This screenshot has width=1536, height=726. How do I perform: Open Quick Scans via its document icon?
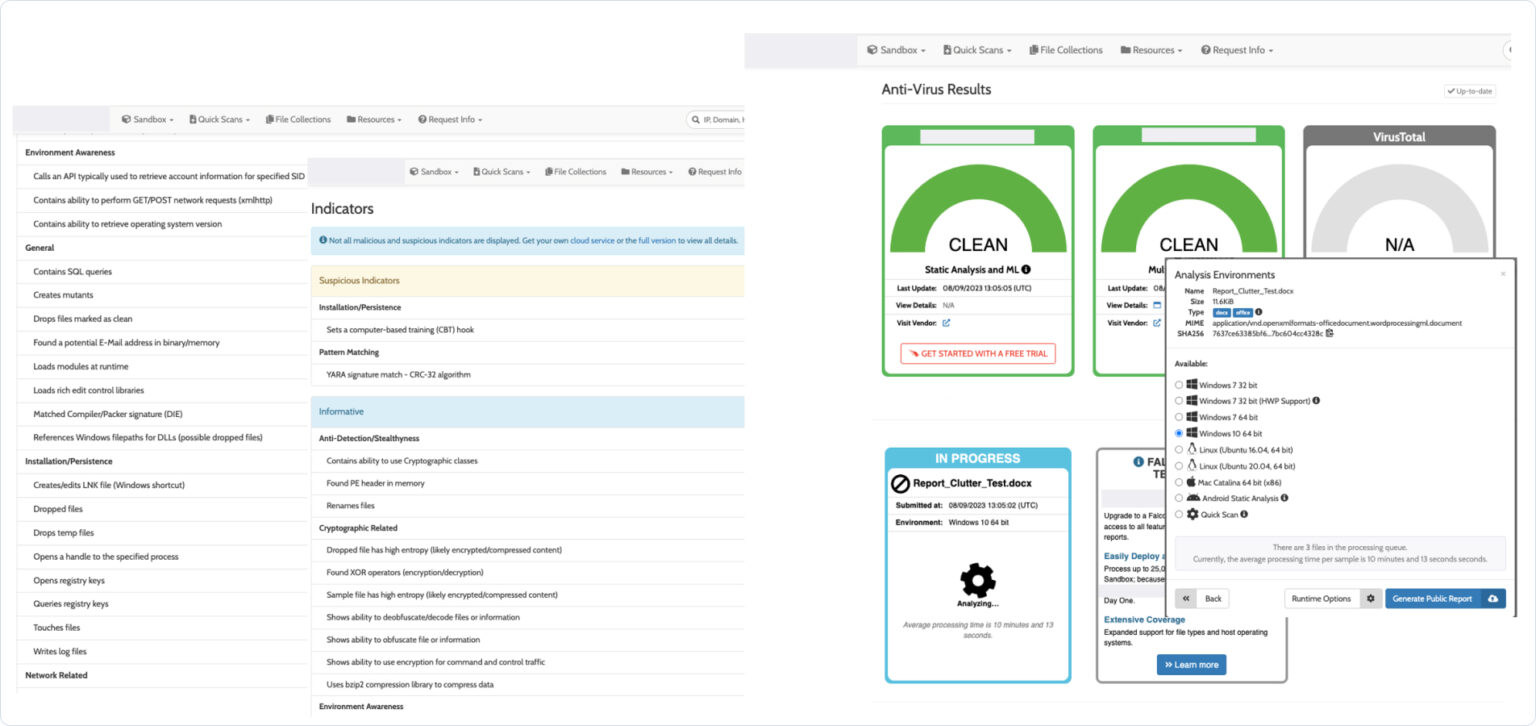[947, 49]
